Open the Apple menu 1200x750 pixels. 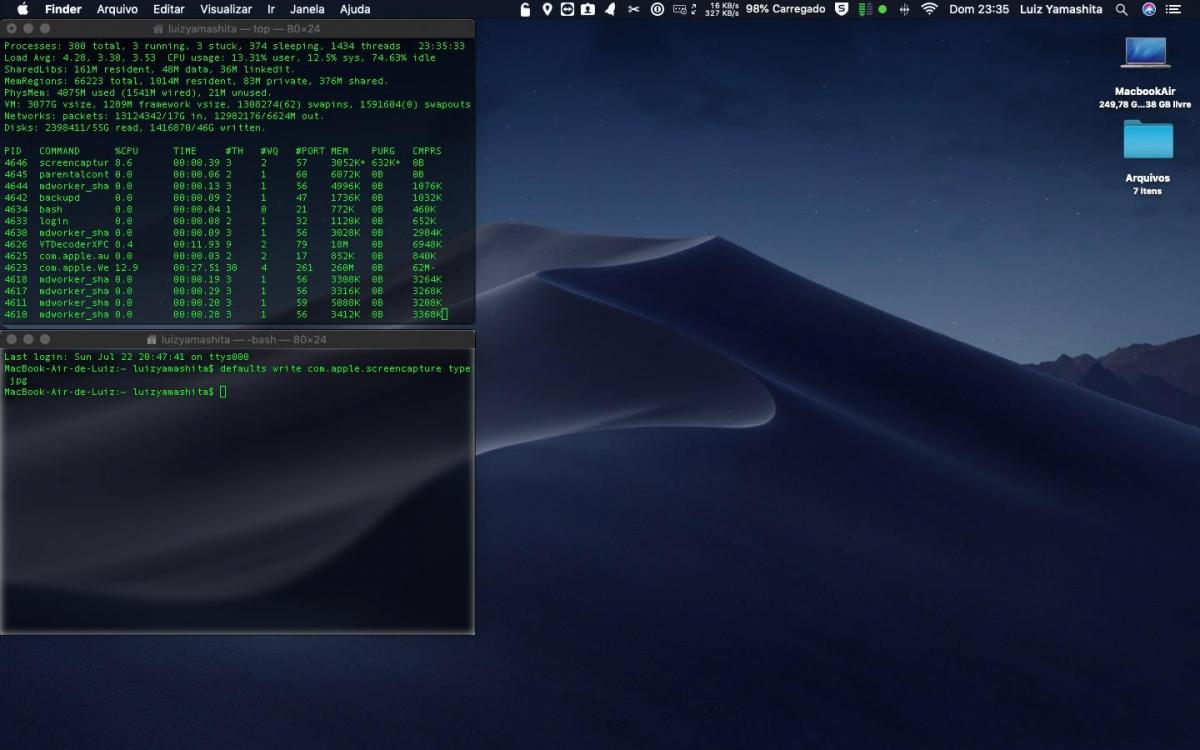(x=22, y=9)
